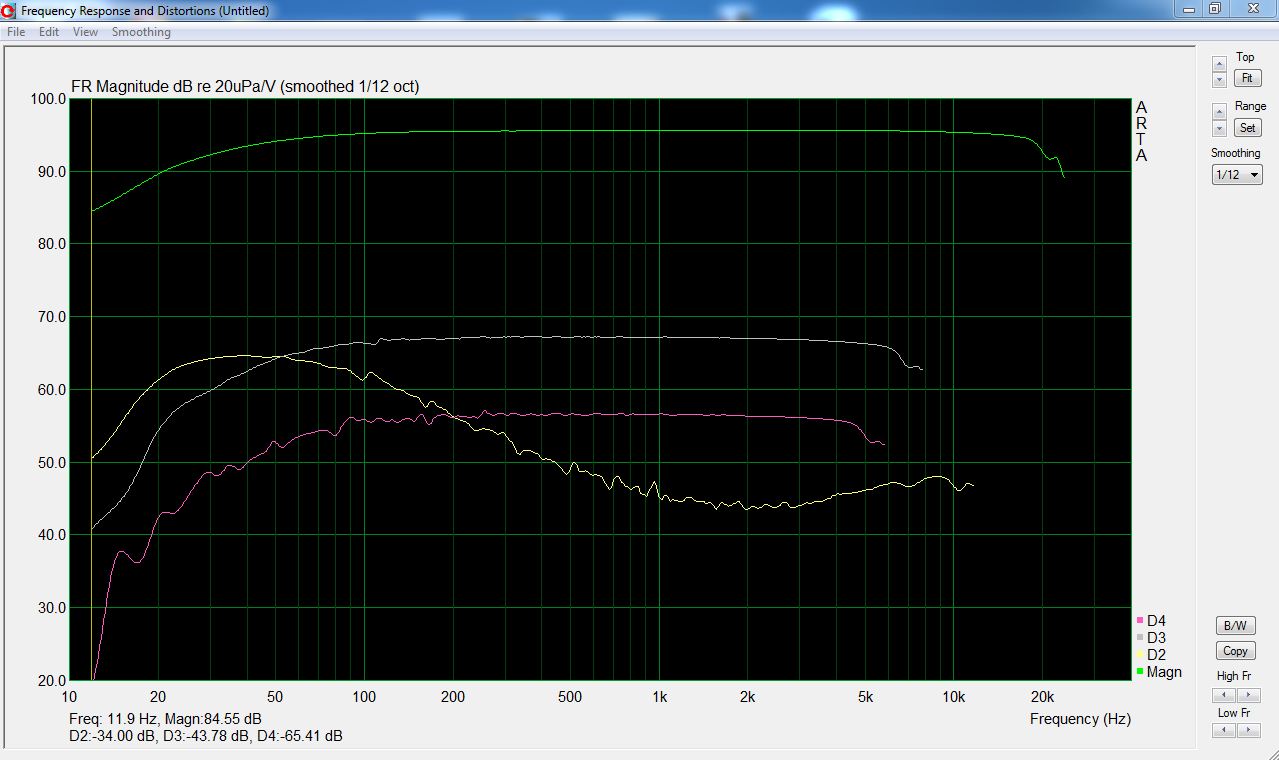Click the Fit button

point(1247,78)
